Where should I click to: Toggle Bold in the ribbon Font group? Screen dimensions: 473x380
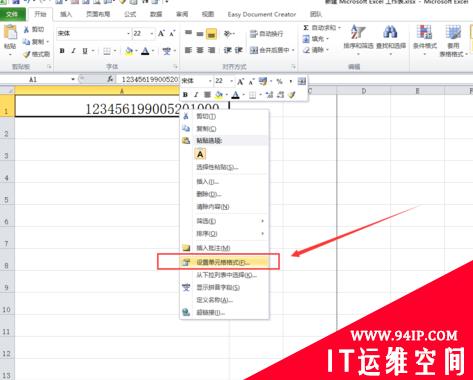(62, 51)
